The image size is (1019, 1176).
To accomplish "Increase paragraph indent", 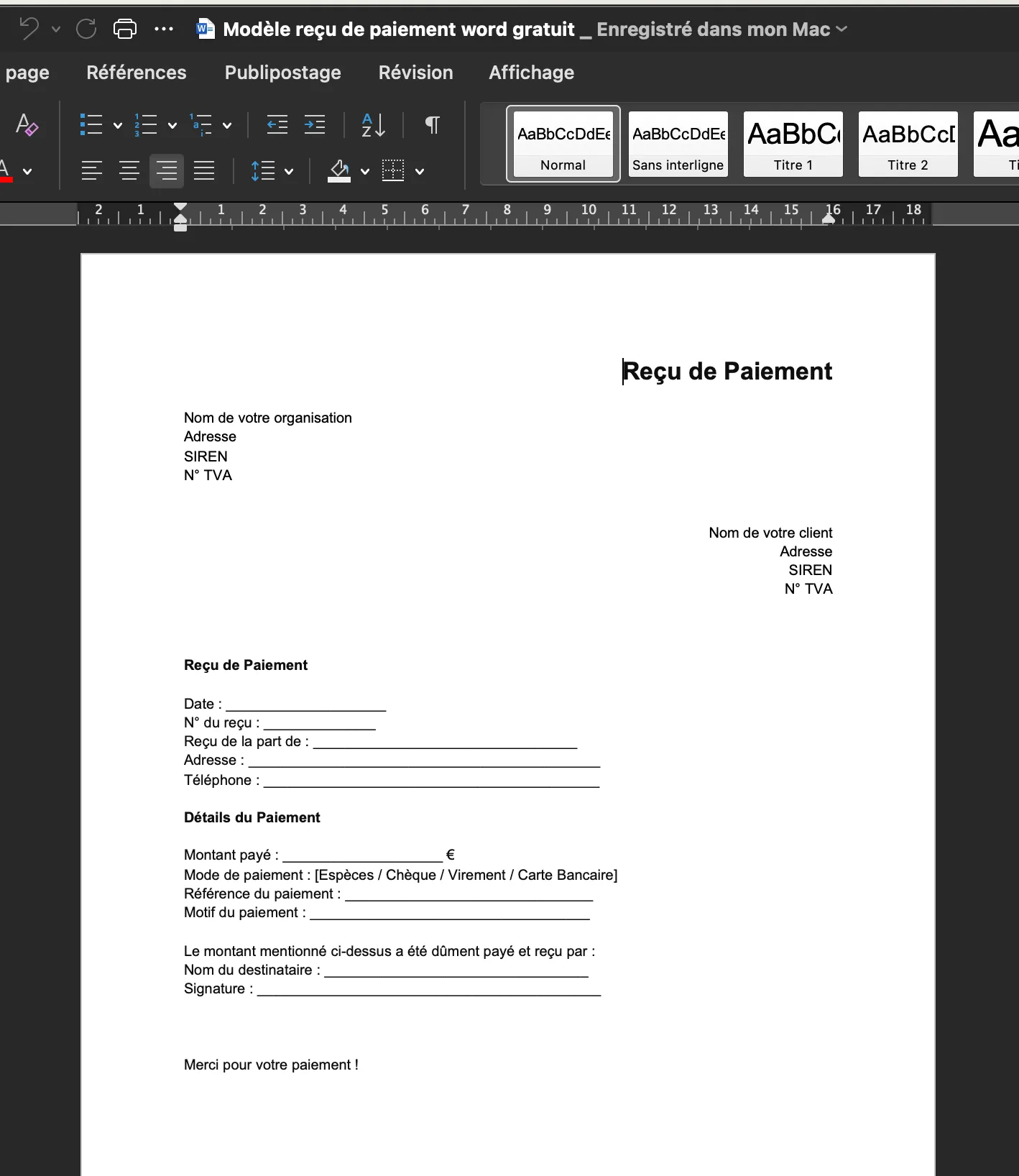I will pos(315,125).
